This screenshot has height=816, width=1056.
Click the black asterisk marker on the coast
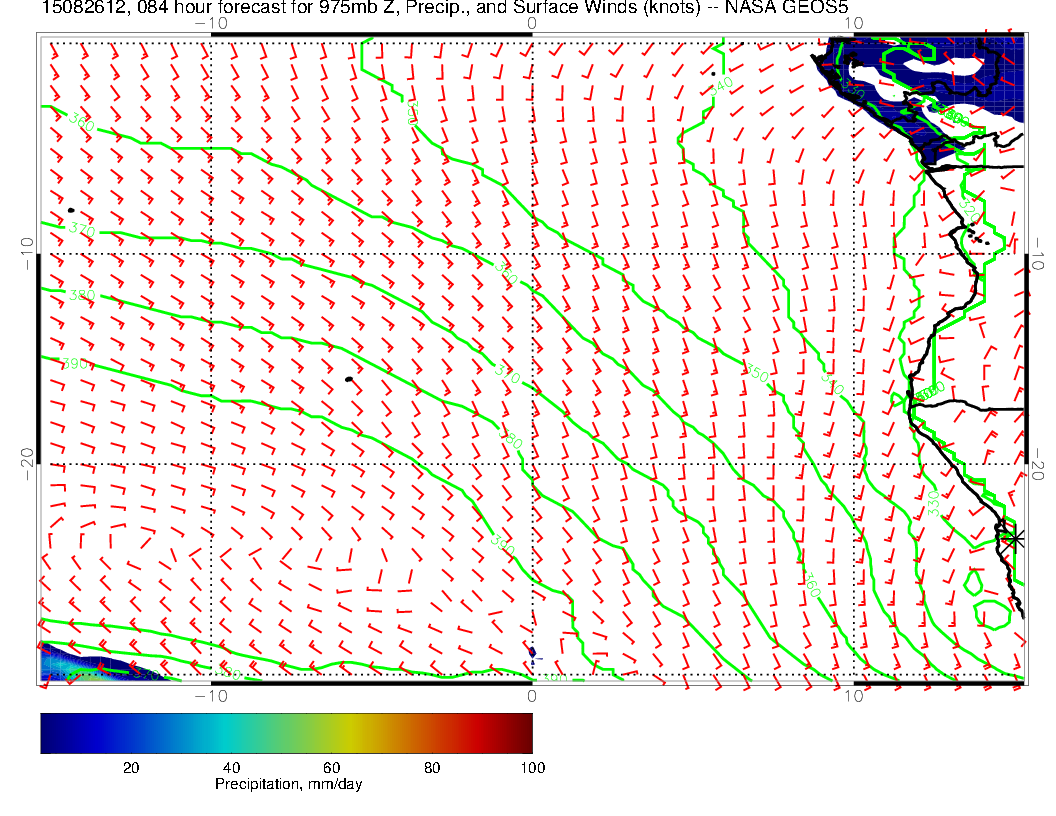[x=1015, y=538]
